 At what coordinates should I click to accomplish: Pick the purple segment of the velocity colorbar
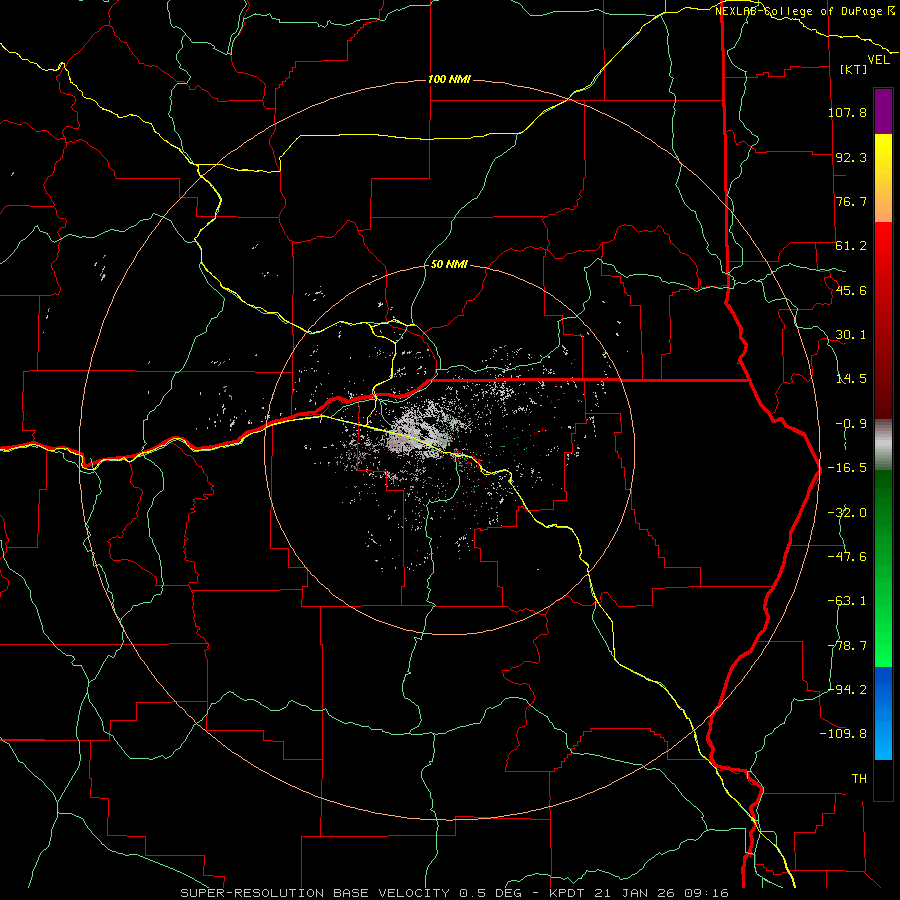(x=883, y=111)
